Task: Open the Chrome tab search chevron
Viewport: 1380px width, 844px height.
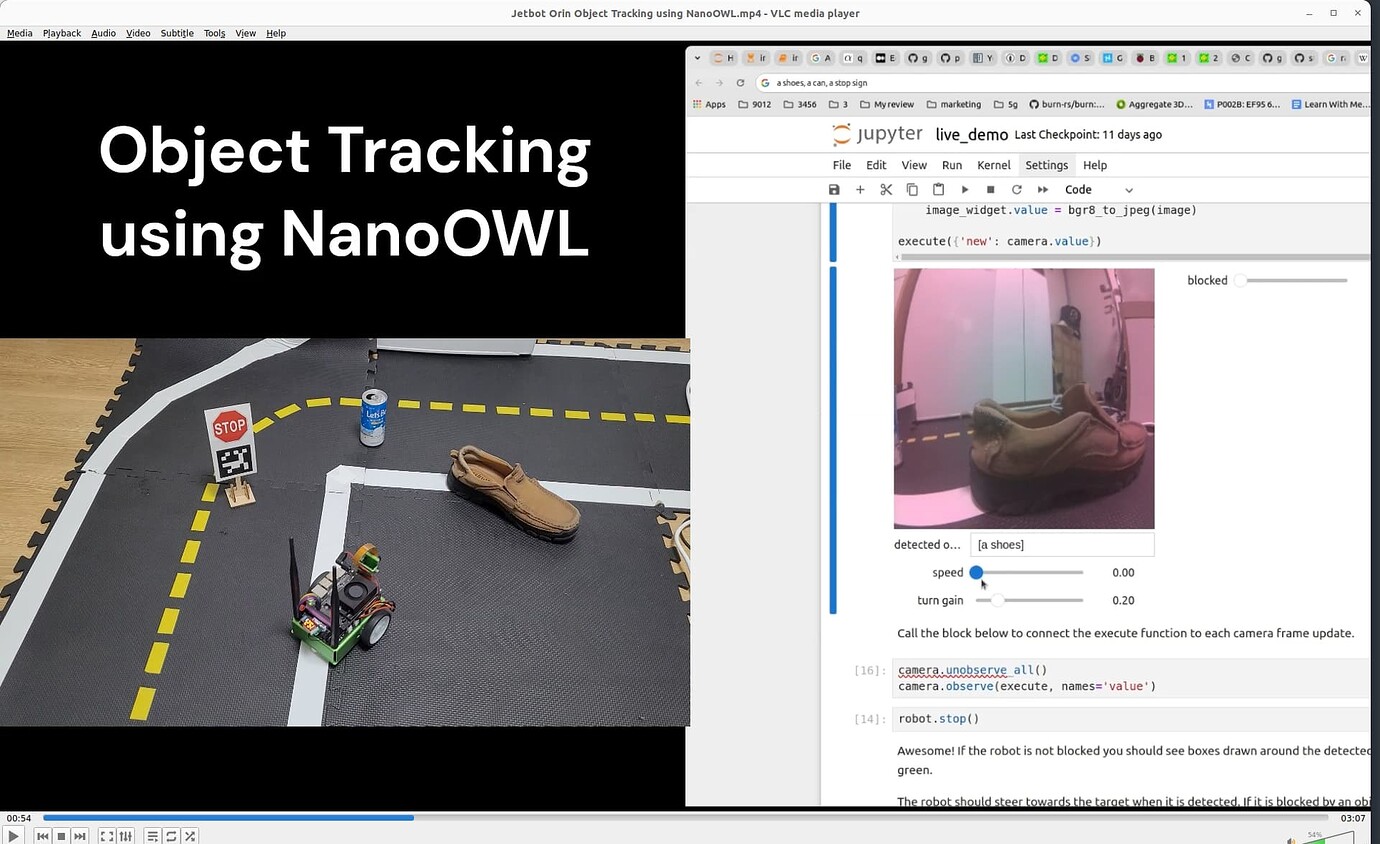Action: [697, 58]
